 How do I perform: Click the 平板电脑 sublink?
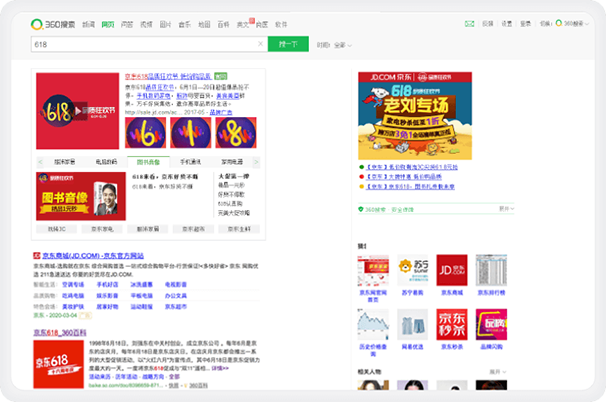pos(141,296)
